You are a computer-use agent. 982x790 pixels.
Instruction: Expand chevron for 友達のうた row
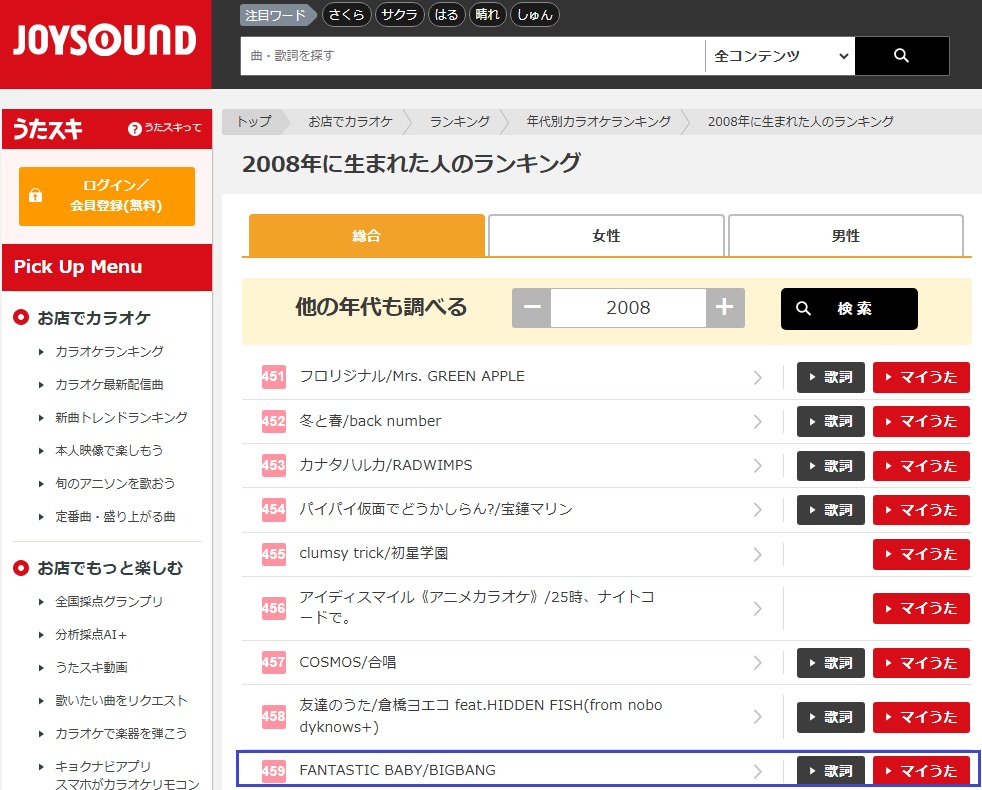click(757, 717)
